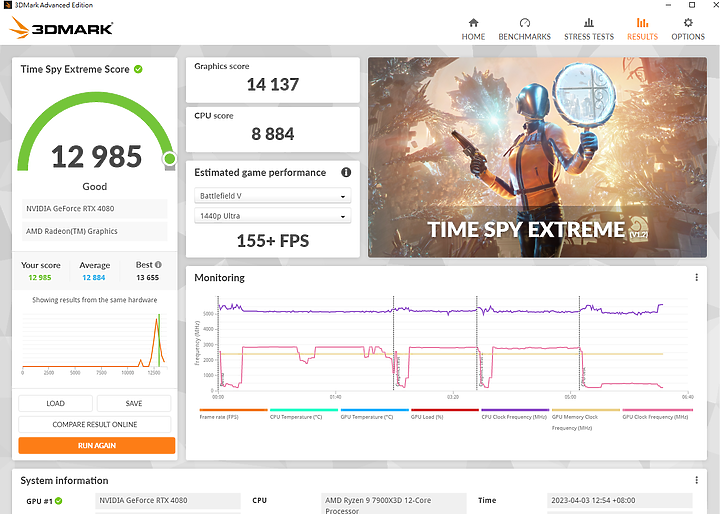Click the Graphics score value 14 137
This screenshot has height=514, width=720.
273,85
